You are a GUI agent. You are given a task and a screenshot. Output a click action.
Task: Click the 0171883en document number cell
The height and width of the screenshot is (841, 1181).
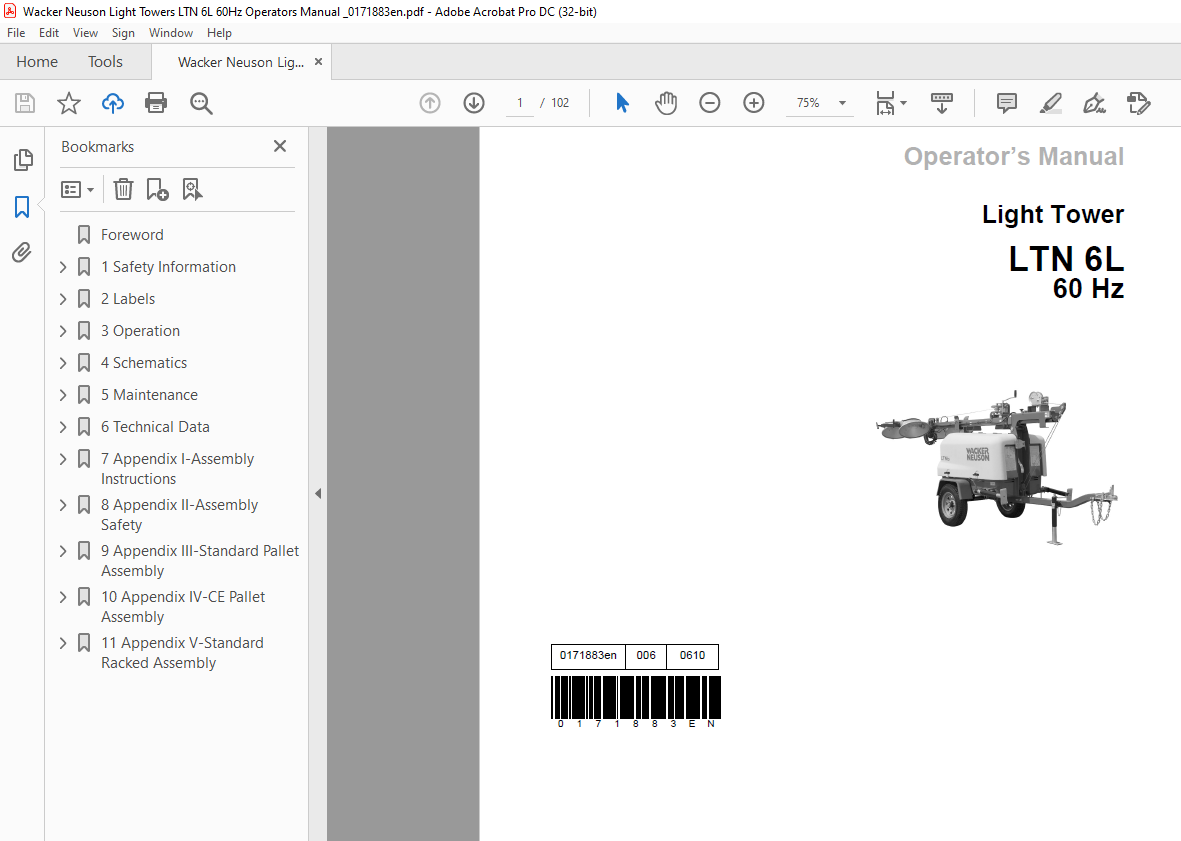[588, 656]
